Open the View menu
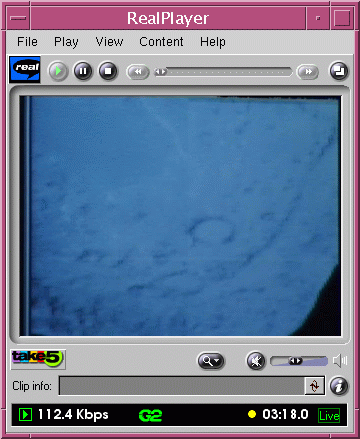The height and width of the screenshot is (439, 360). click(109, 42)
